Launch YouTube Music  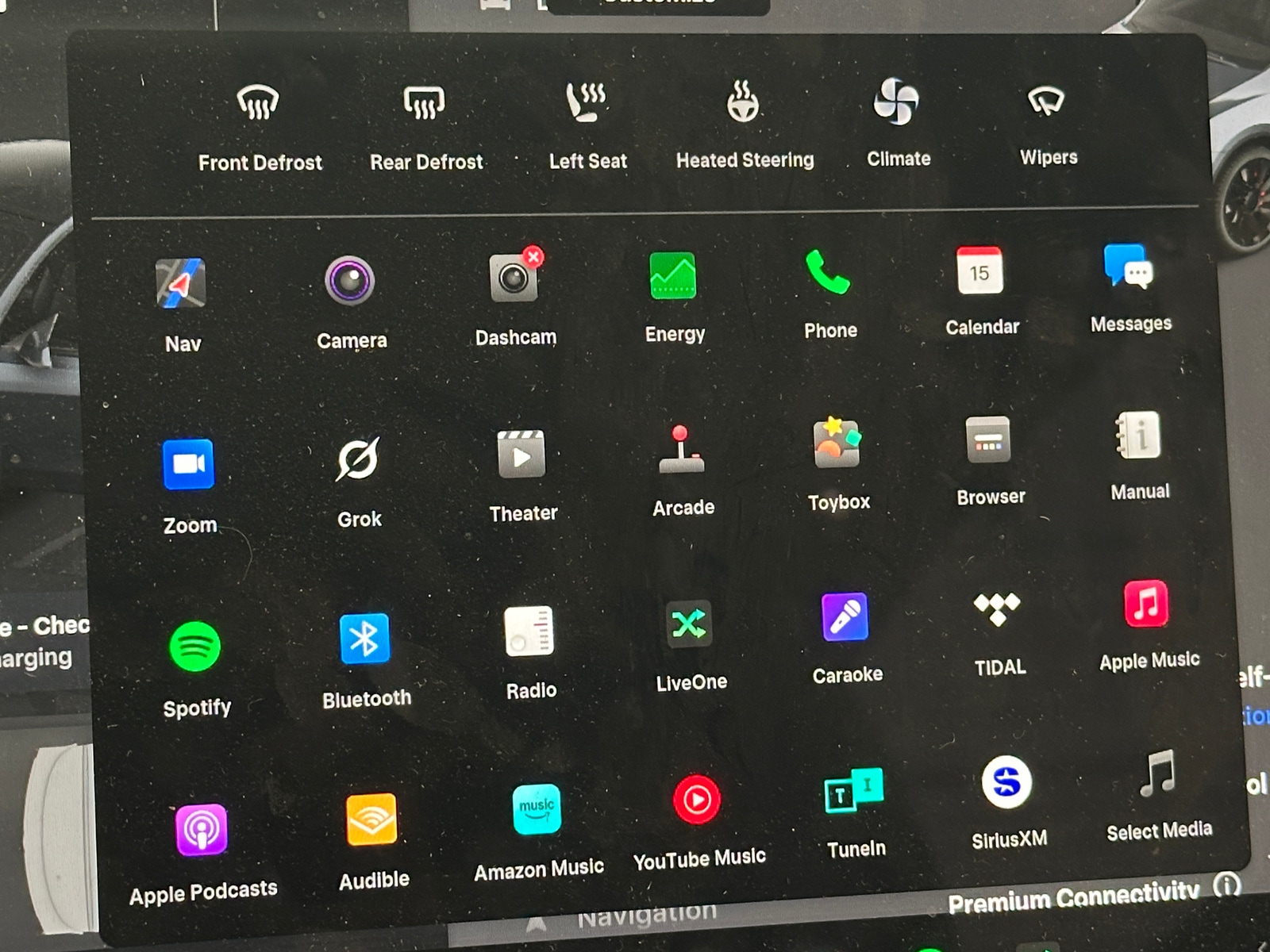point(697,800)
